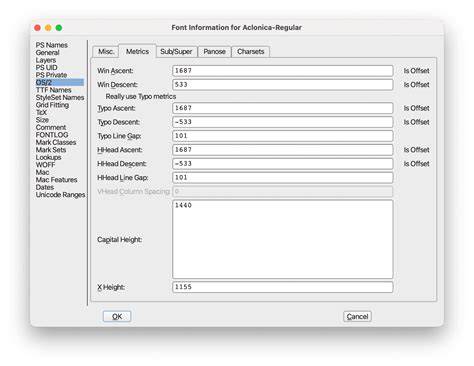The image size is (474, 366).
Task: Click the Typo Line Gap field
Action: (283, 136)
